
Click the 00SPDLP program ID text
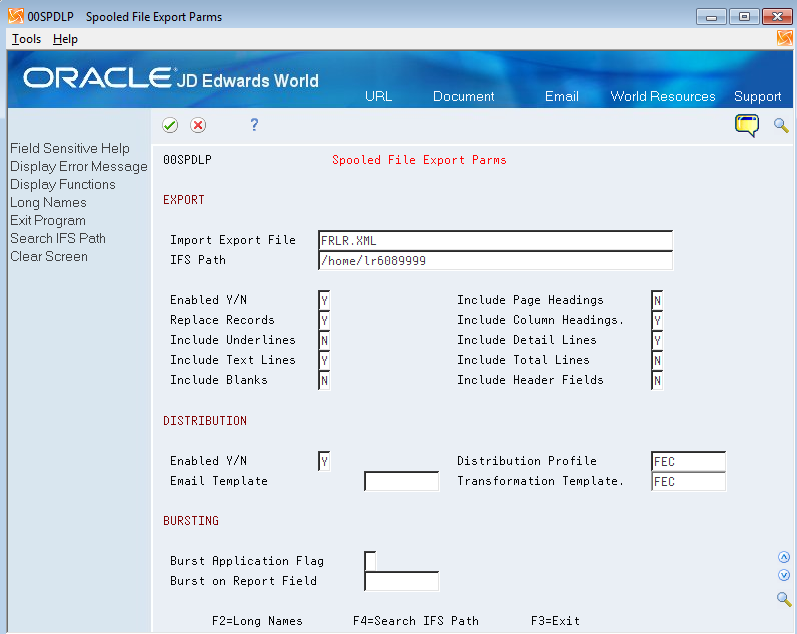187,160
